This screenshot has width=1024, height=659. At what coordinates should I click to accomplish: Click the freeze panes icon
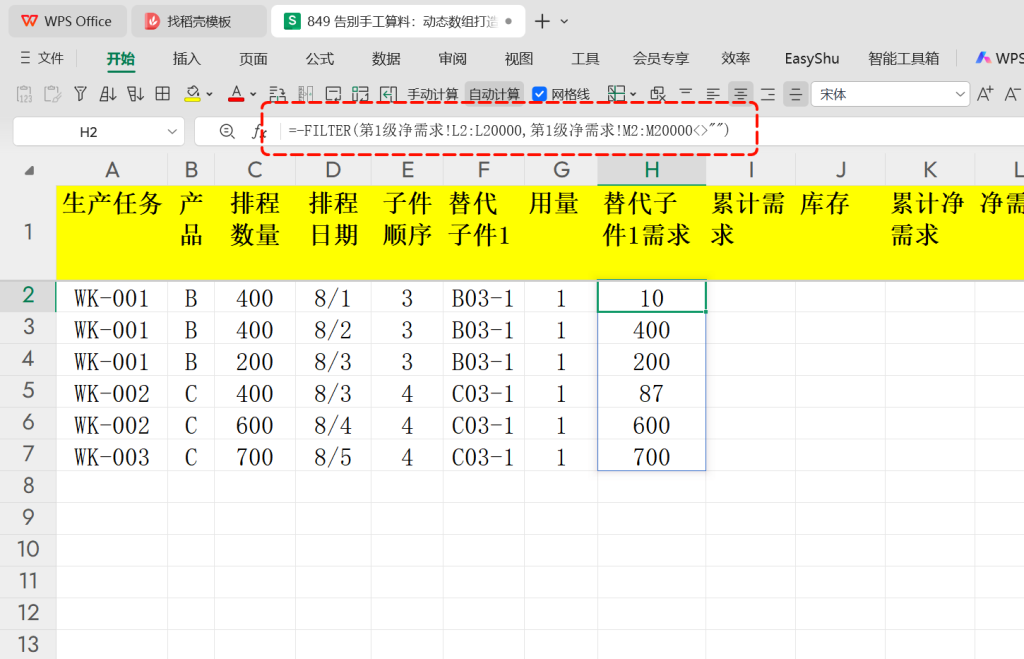click(x=616, y=94)
